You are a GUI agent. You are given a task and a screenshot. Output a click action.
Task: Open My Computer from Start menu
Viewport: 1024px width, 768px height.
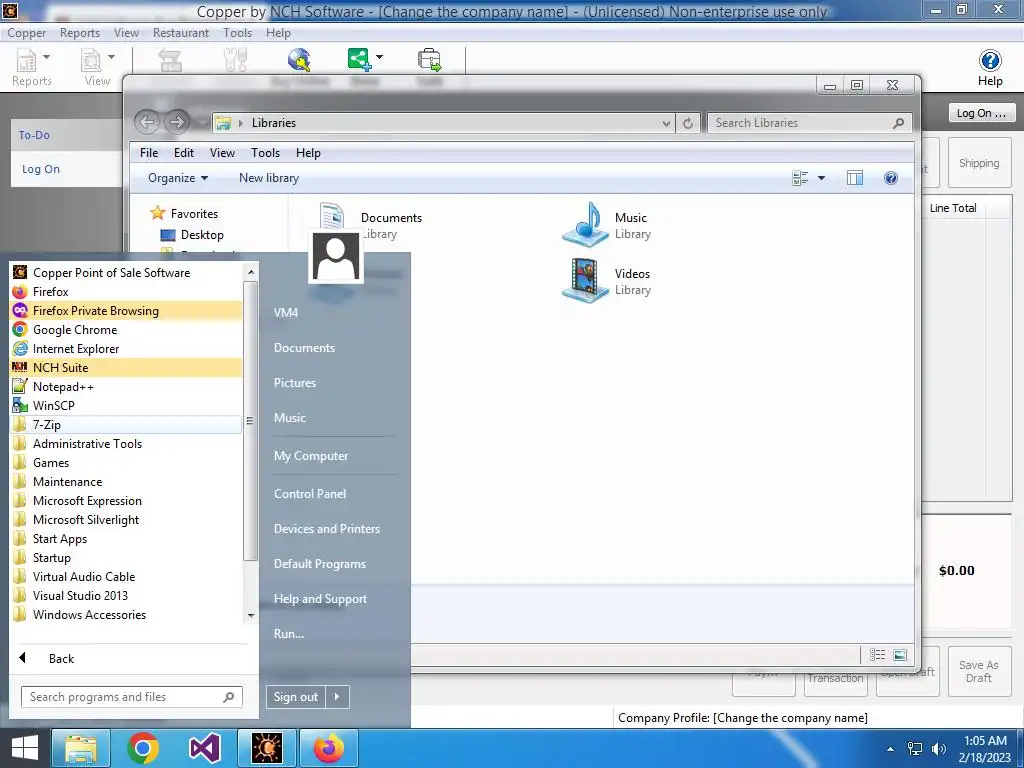[311, 455]
